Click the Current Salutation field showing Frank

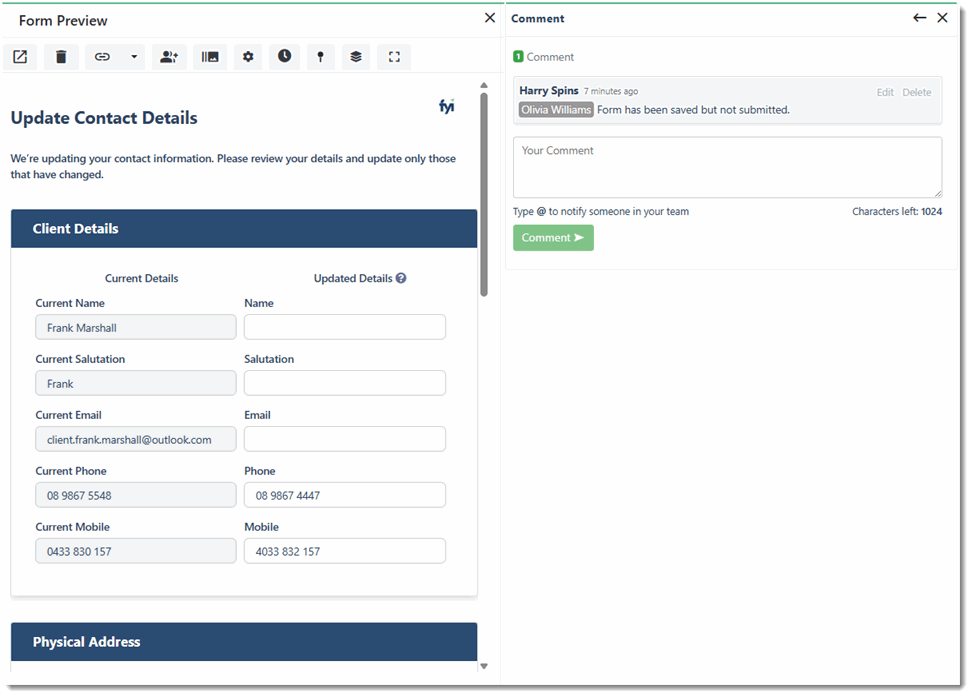[136, 383]
